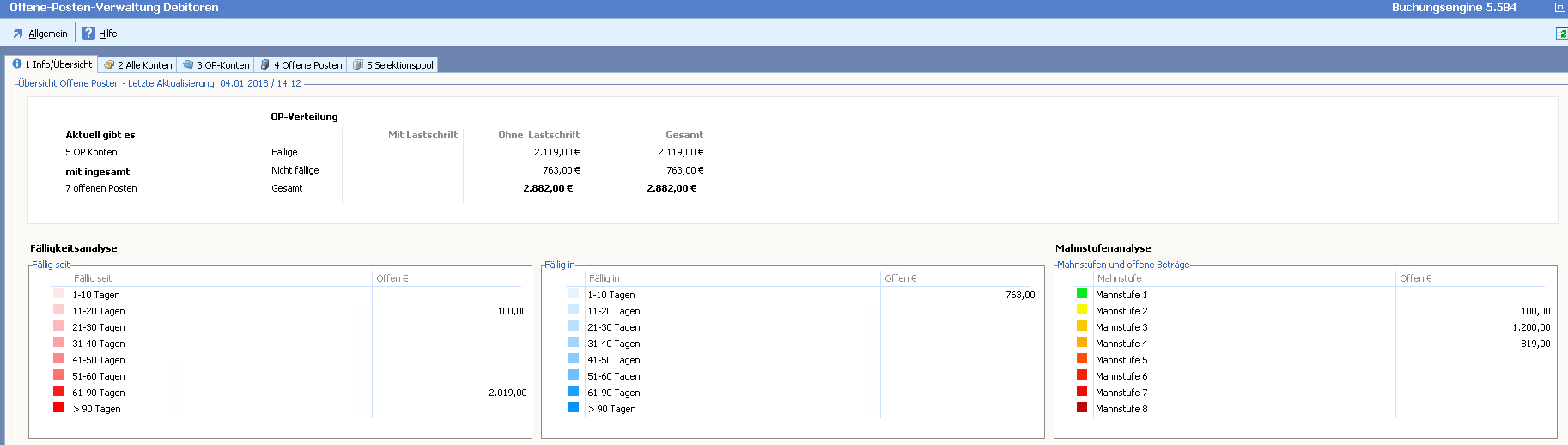Switch to the 1 Info/Übersicht tab

52,64
